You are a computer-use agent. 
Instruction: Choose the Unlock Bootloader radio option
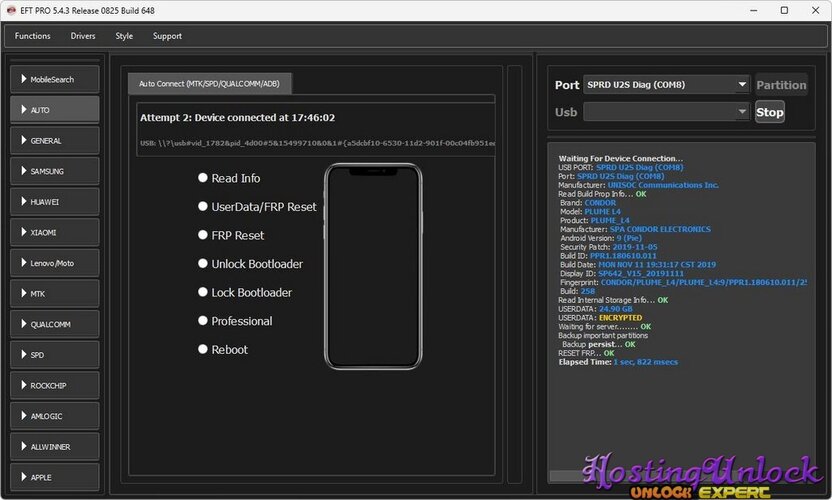click(x=203, y=264)
